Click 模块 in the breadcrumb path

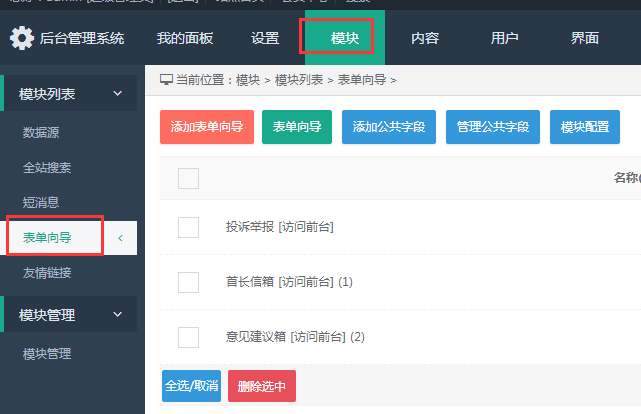(248, 80)
